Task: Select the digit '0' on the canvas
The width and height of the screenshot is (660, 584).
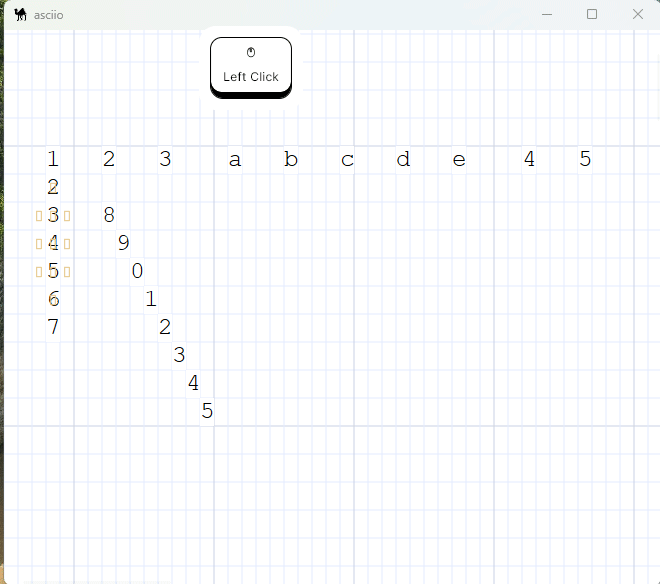Action: pyautogui.click(x=137, y=271)
